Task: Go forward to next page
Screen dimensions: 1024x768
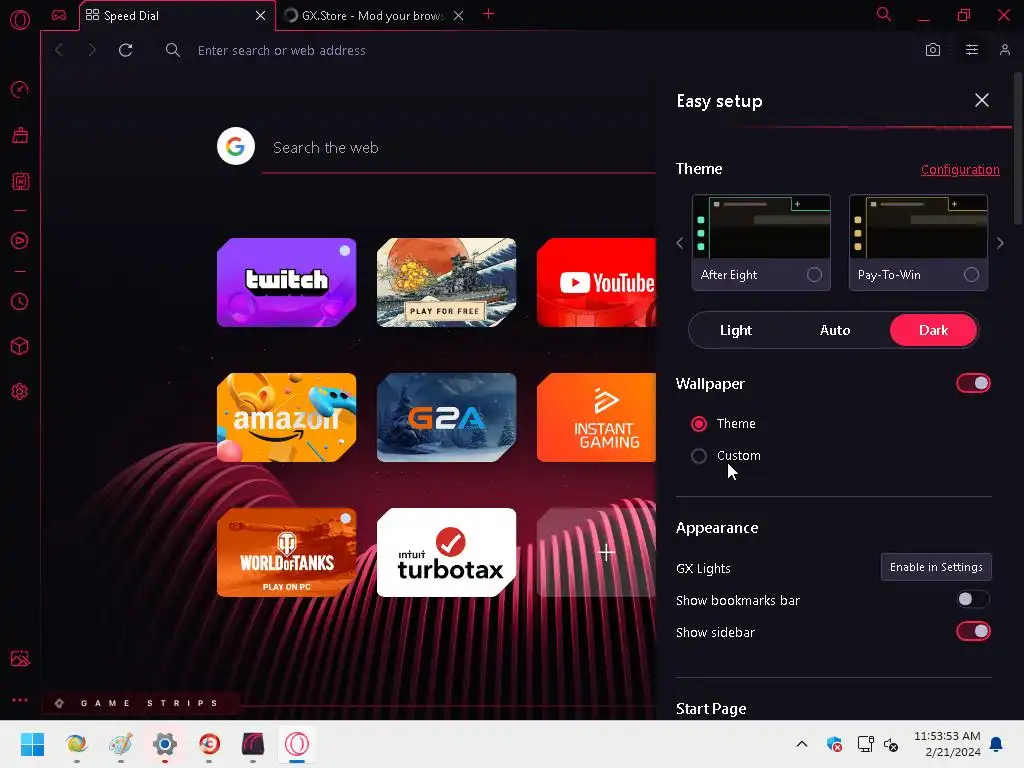Action: [x=91, y=50]
